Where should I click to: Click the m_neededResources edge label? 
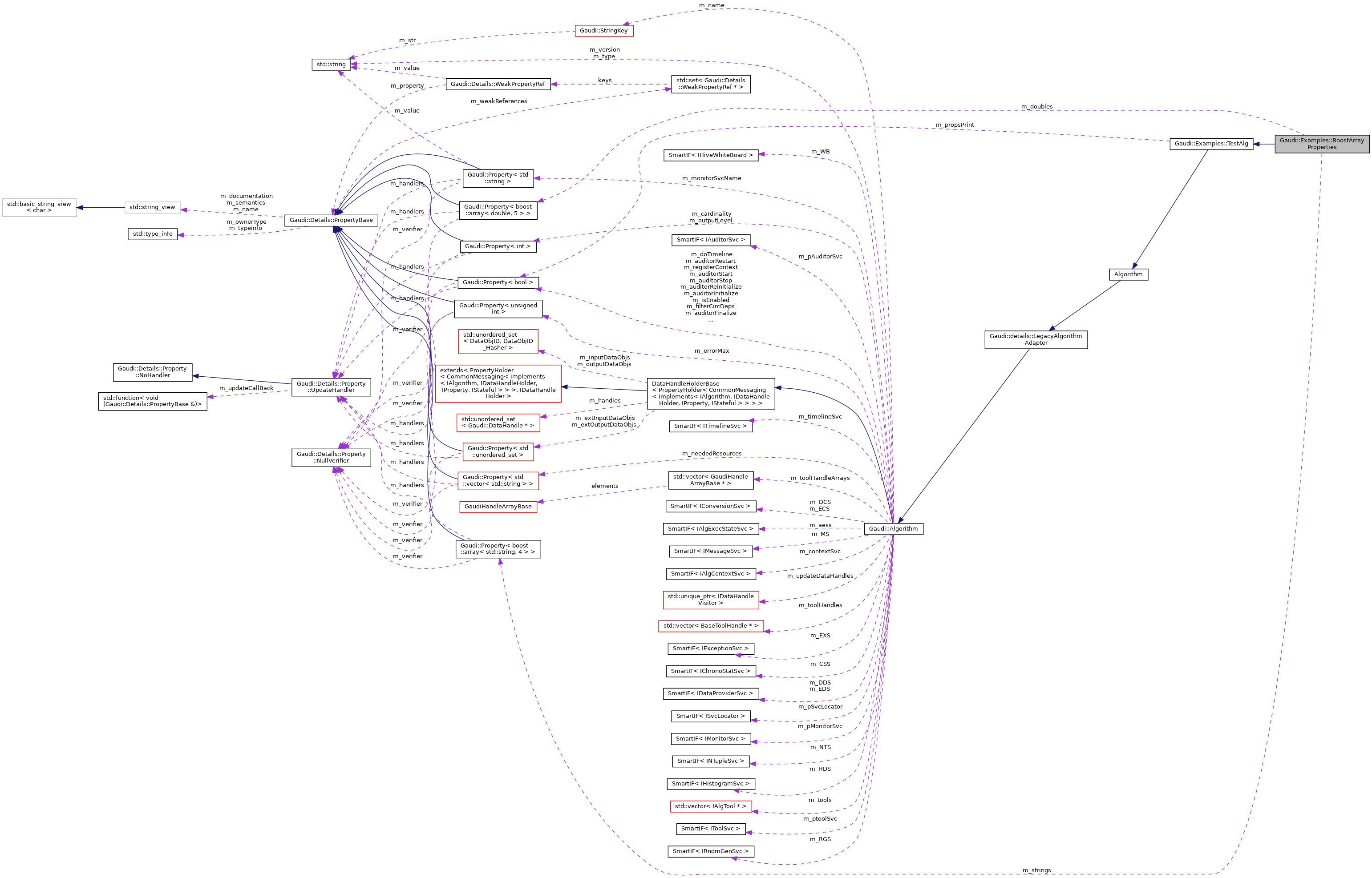tap(712, 454)
